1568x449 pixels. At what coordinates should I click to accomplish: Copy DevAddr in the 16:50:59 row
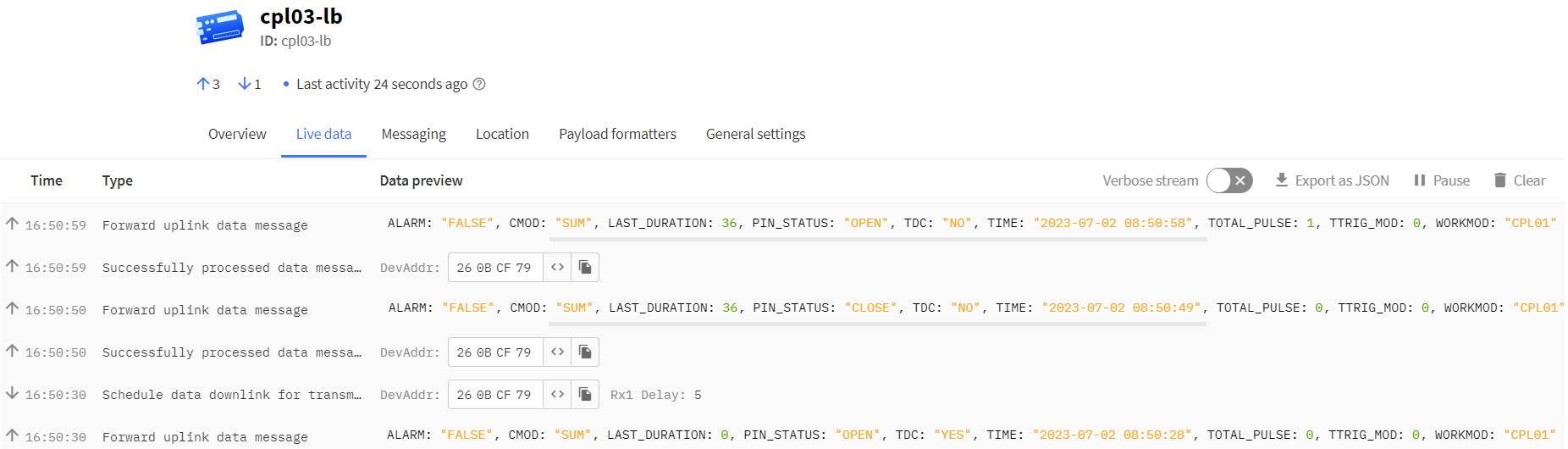585,268
